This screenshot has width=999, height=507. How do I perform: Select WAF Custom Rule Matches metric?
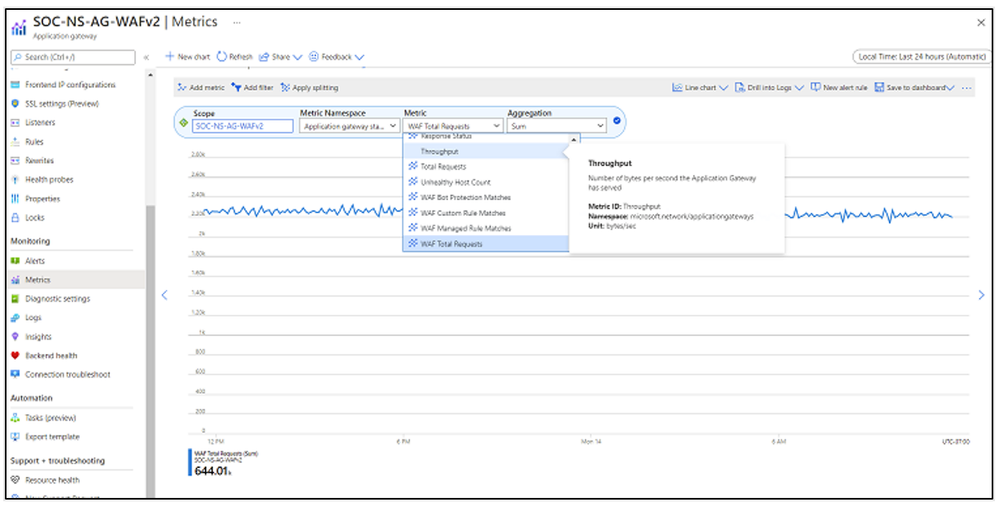tap(485, 213)
